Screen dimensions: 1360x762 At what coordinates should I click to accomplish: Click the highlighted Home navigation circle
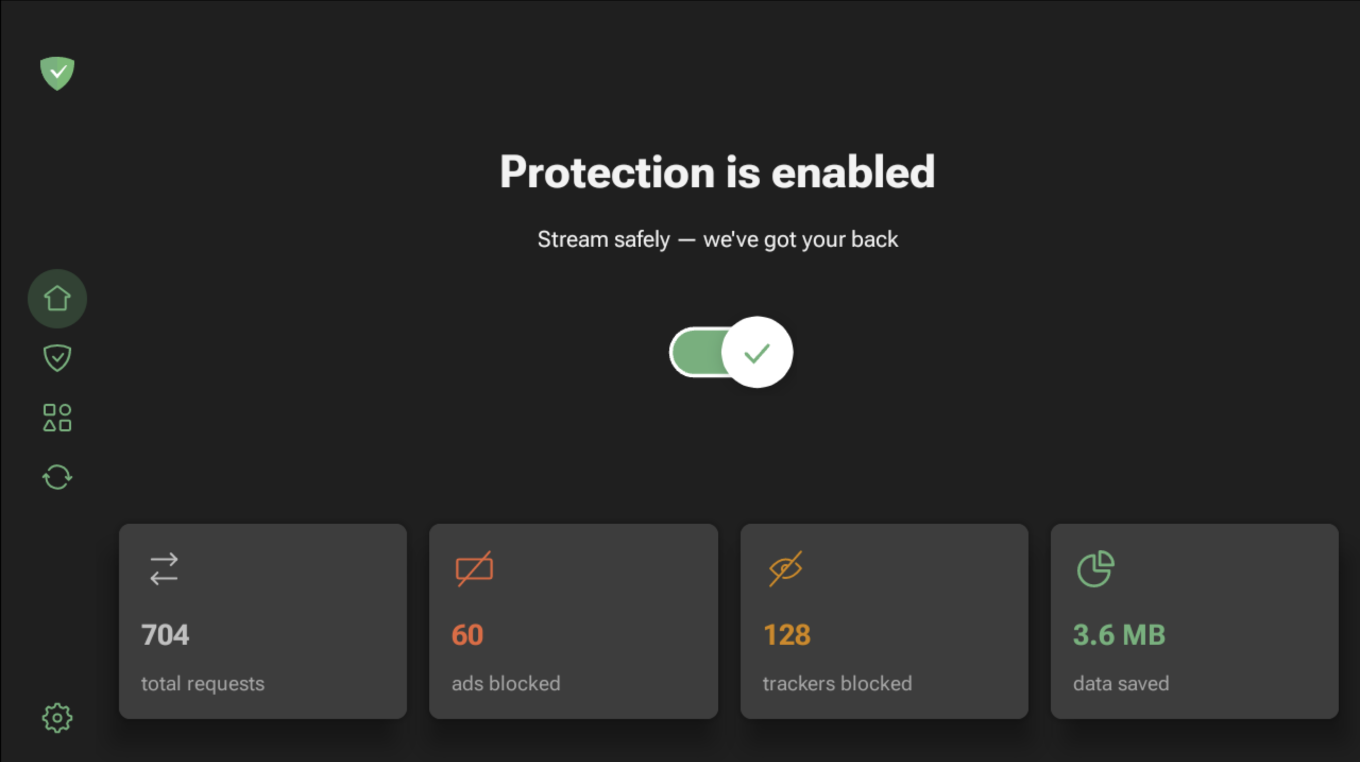click(x=57, y=298)
